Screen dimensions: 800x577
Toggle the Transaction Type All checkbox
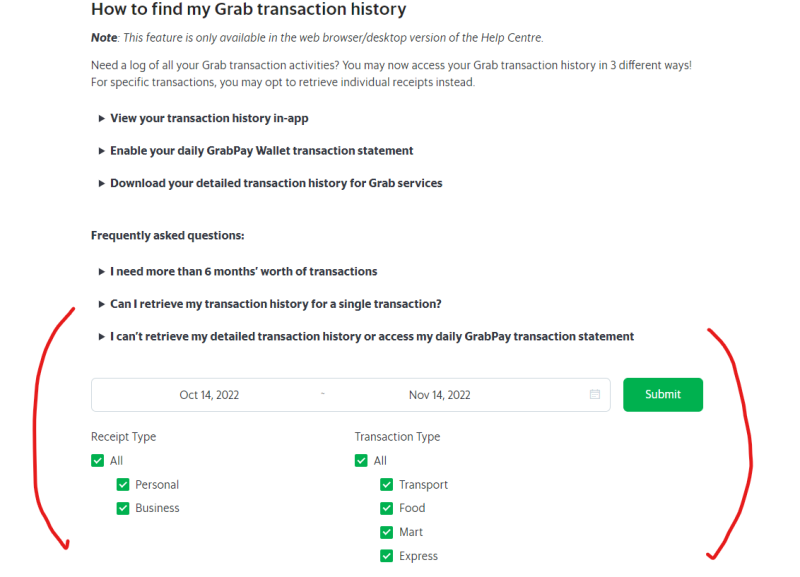click(361, 461)
